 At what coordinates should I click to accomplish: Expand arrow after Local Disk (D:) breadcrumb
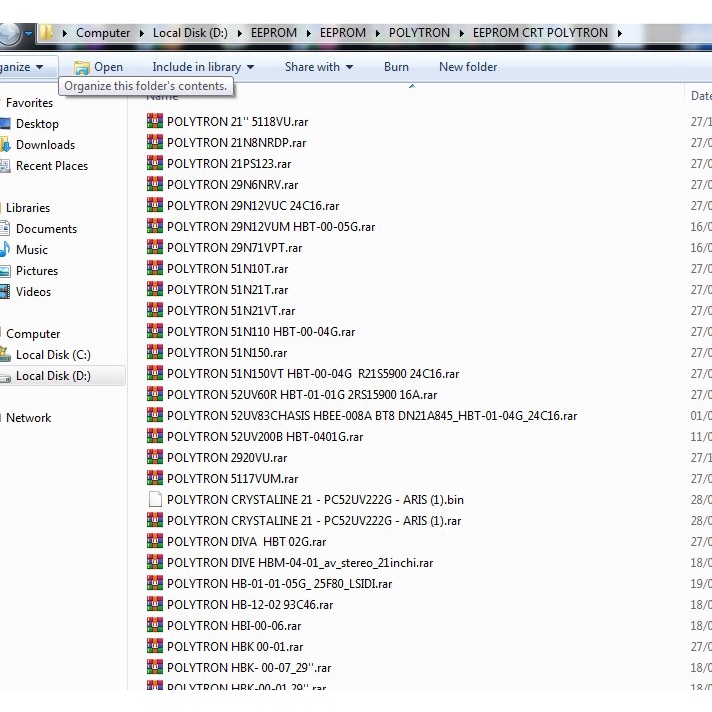[239, 33]
